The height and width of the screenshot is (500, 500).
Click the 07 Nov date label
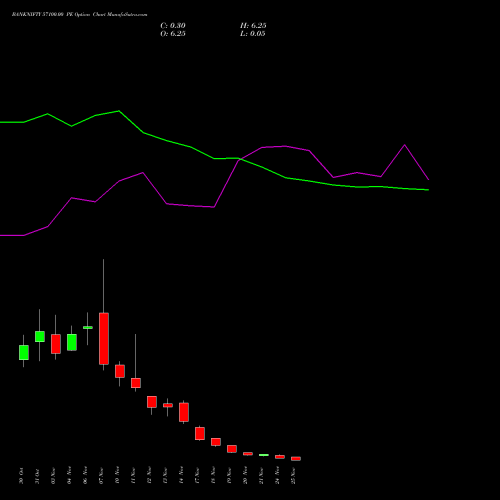(101, 476)
